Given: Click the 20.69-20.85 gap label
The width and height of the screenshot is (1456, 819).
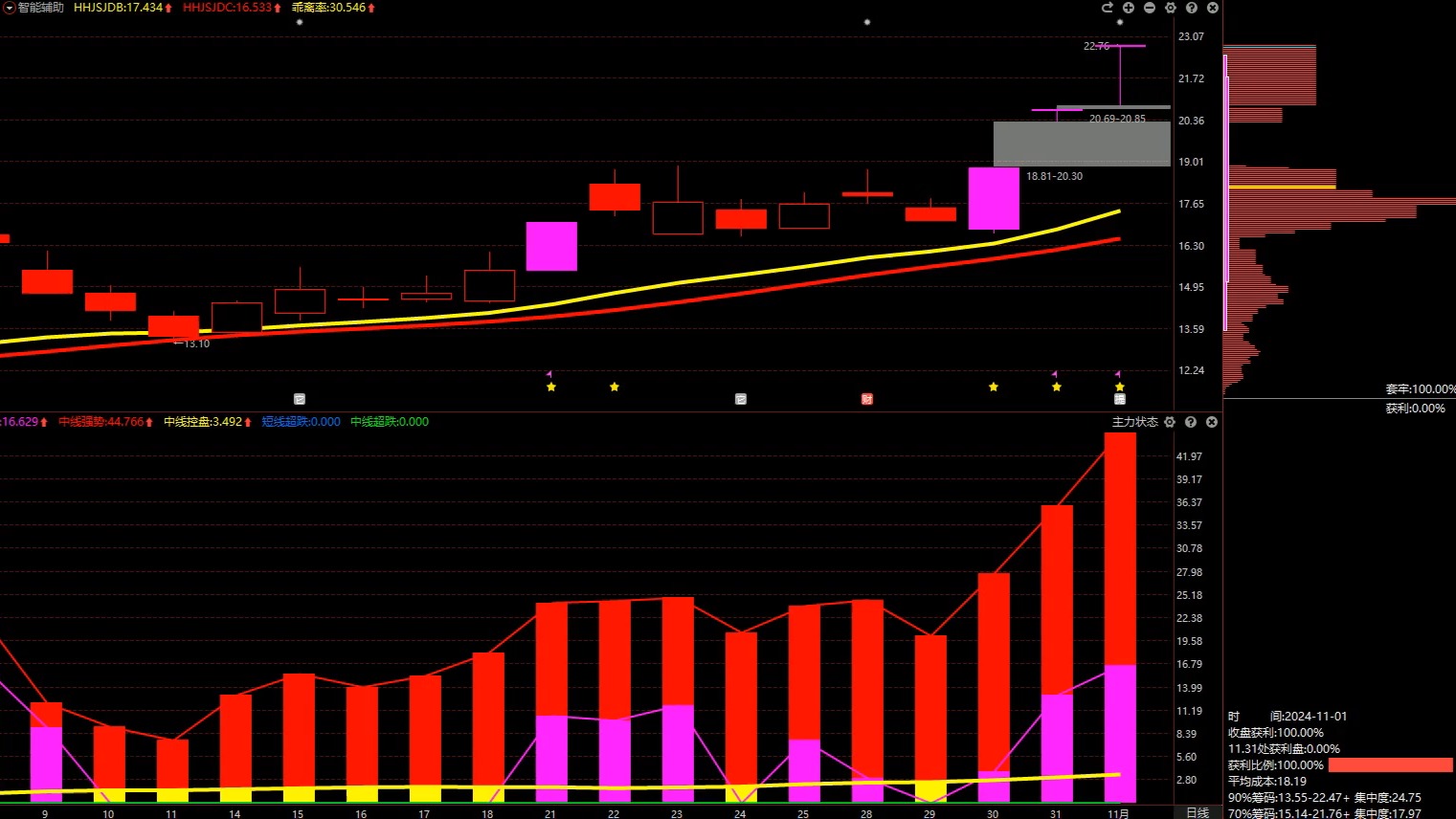Looking at the screenshot, I should coord(1117,119).
